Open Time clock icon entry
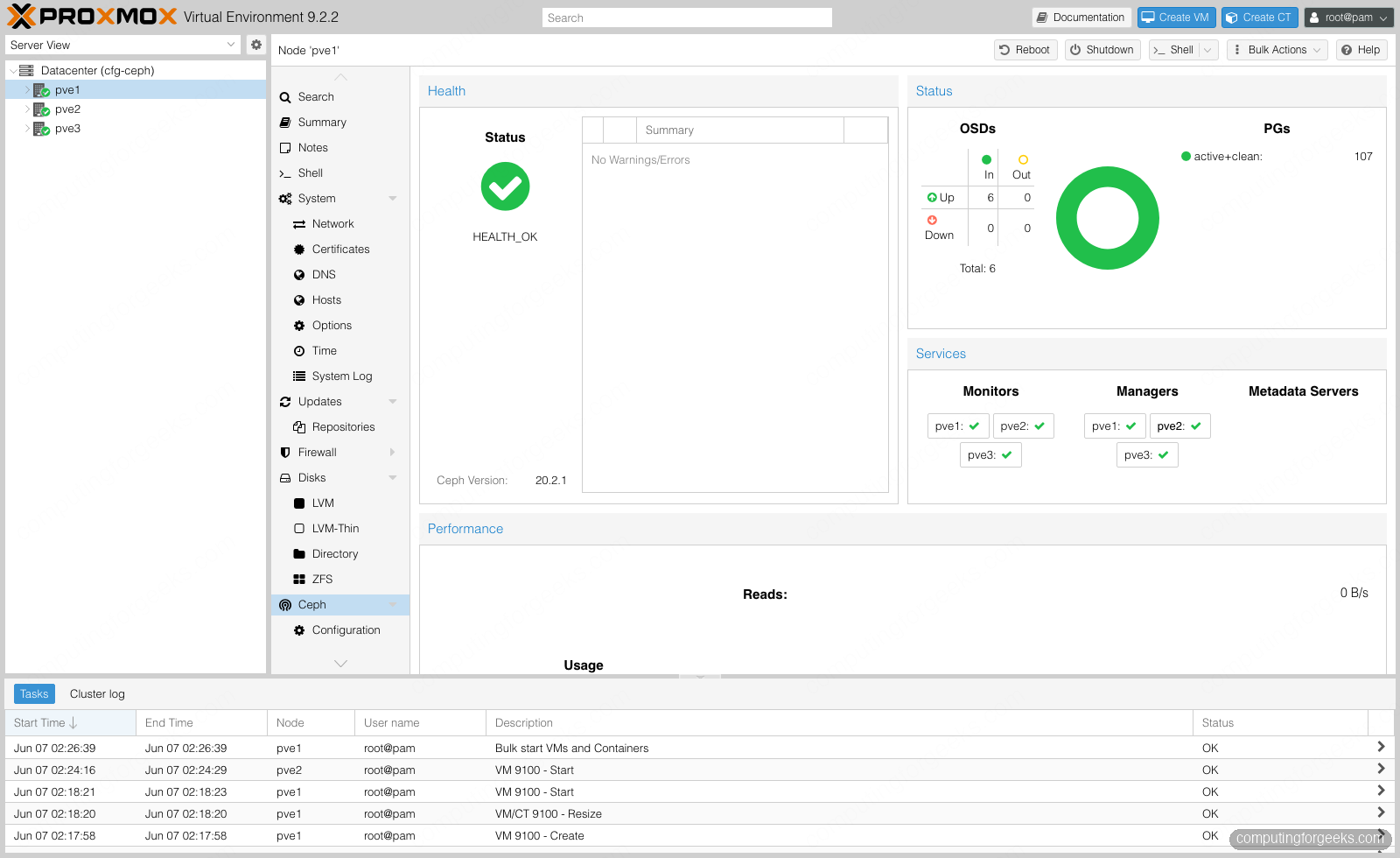This screenshot has height=858, width=1400. click(299, 351)
